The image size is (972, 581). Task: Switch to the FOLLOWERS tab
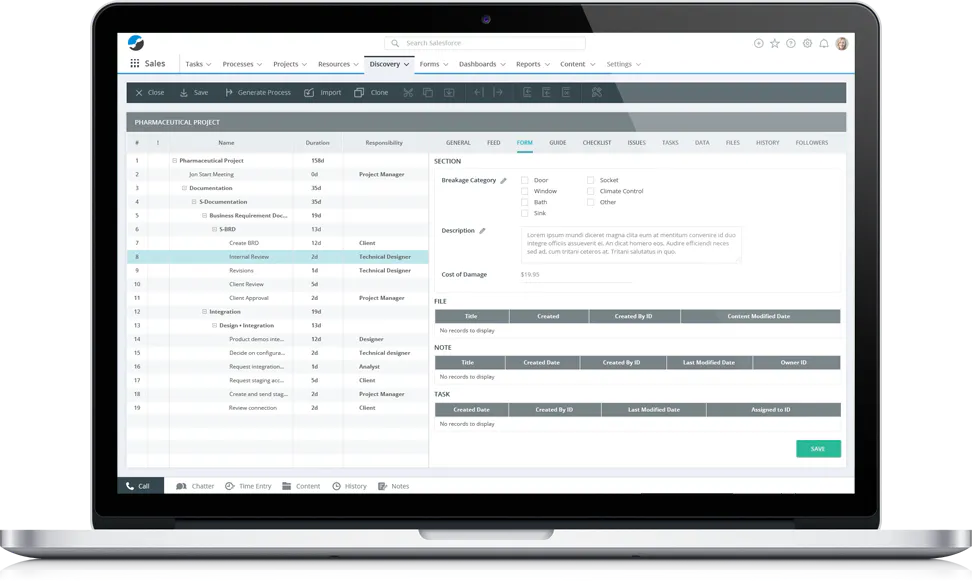coord(811,143)
